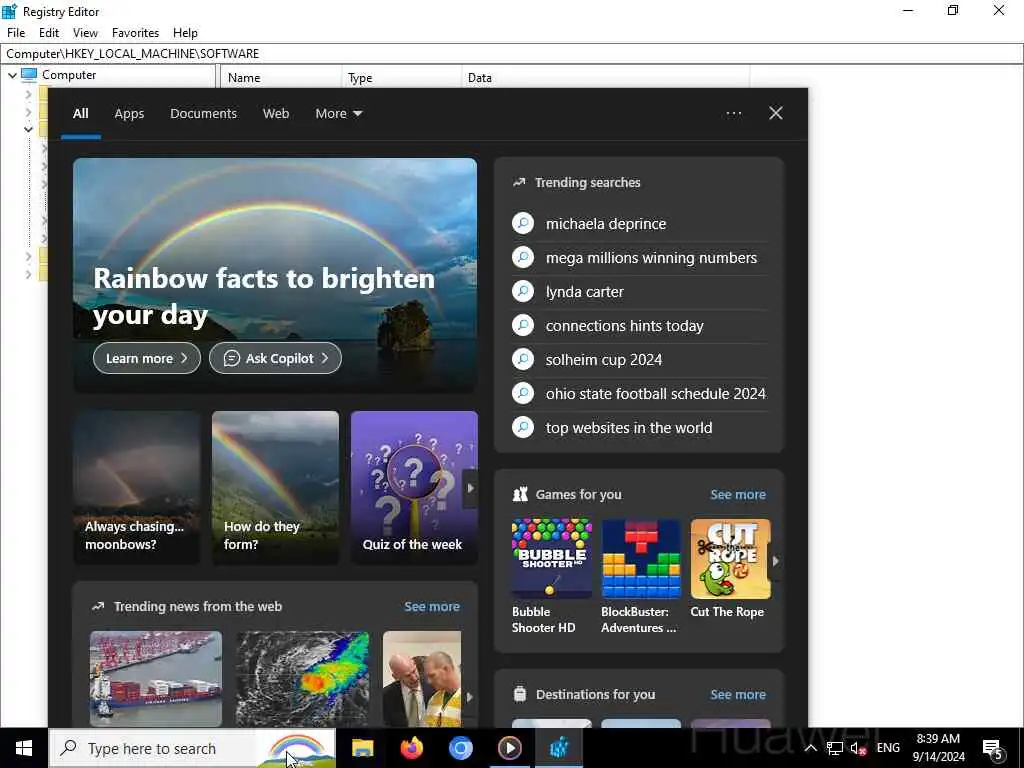Image resolution: width=1024 pixels, height=768 pixels.
Task: Open the Edit menu in Registry Editor
Action: (x=49, y=33)
